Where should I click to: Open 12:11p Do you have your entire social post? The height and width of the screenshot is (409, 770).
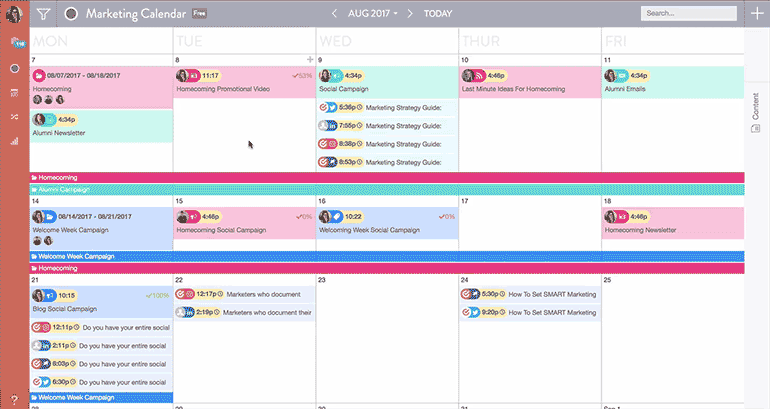coord(101,327)
